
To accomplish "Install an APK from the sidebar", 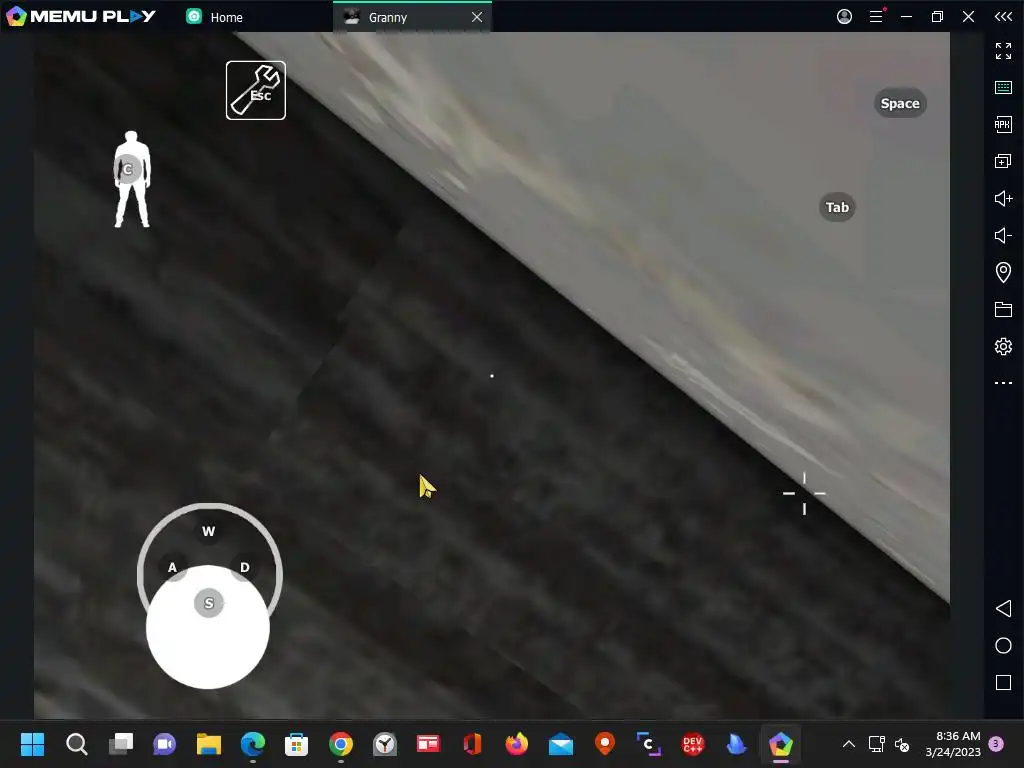I will point(1003,124).
